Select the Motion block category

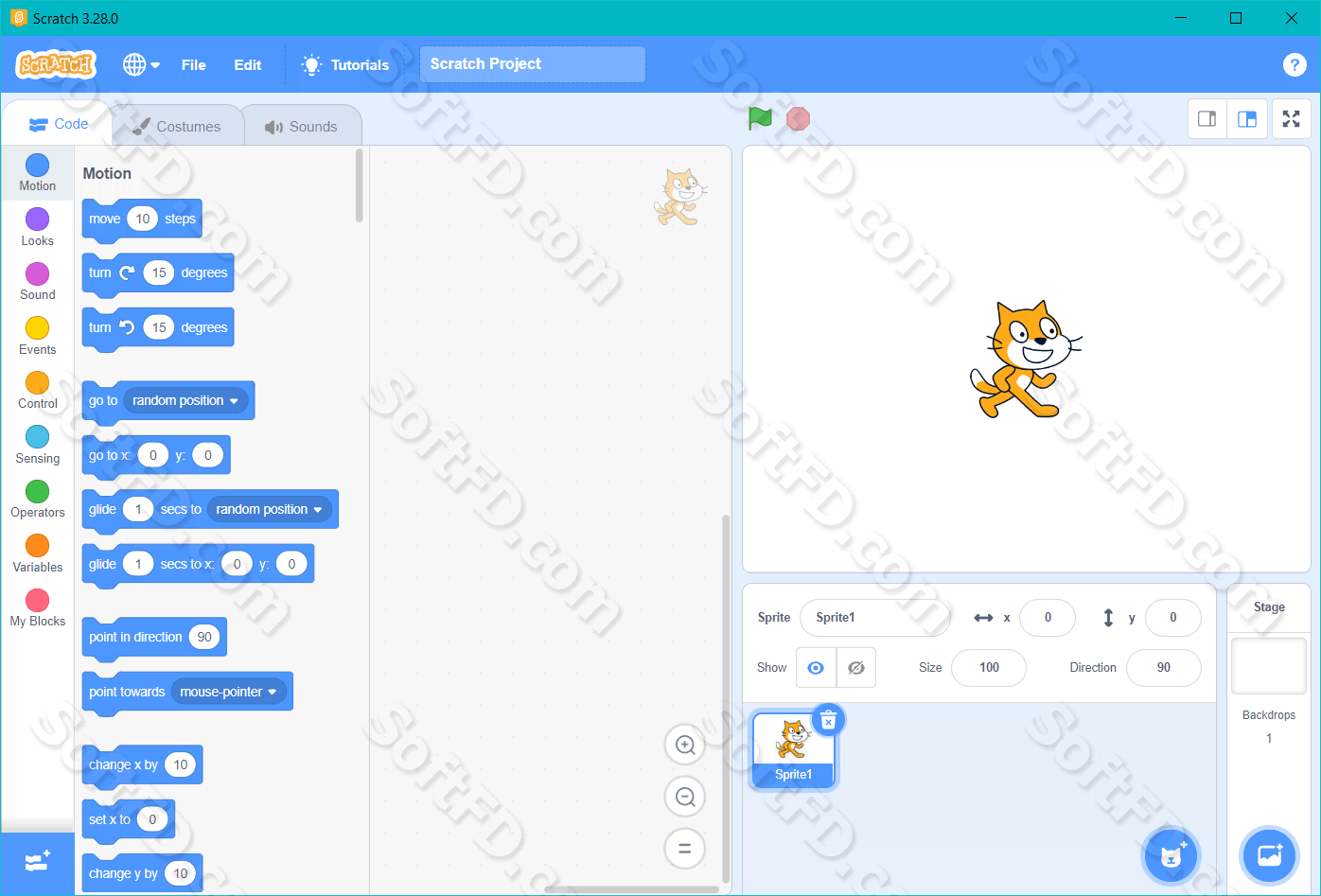pyautogui.click(x=38, y=173)
